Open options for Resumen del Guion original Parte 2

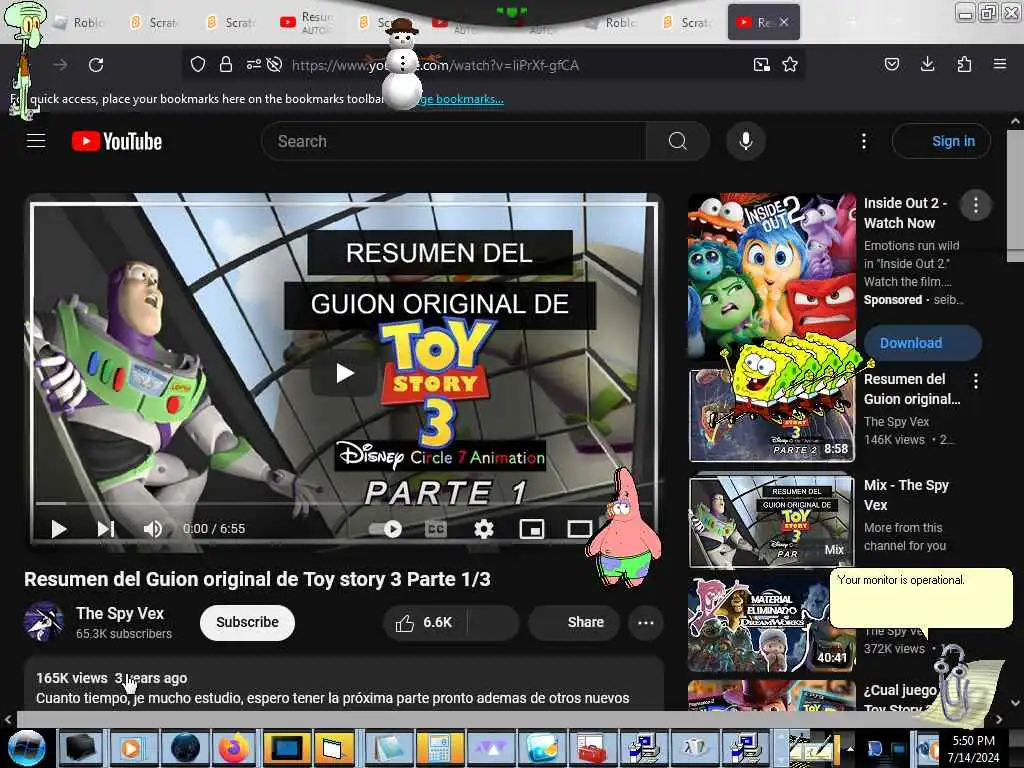(976, 381)
